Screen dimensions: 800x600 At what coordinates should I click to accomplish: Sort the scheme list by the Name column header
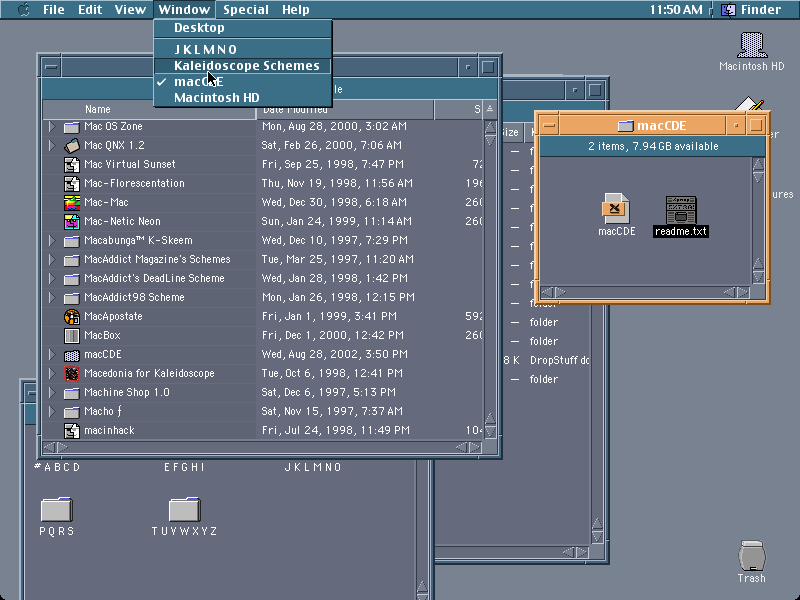click(x=149, y=109)
